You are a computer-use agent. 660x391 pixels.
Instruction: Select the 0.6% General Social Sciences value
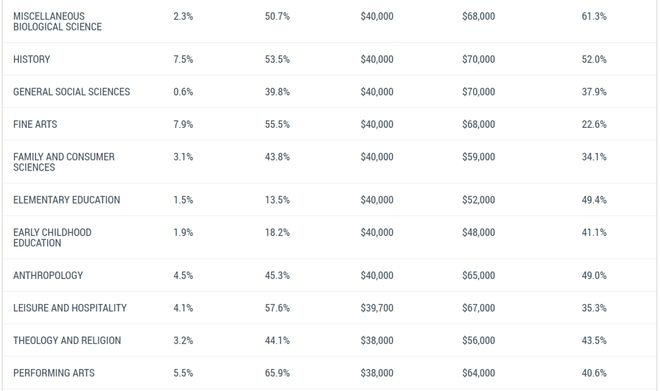coord(183,92)
